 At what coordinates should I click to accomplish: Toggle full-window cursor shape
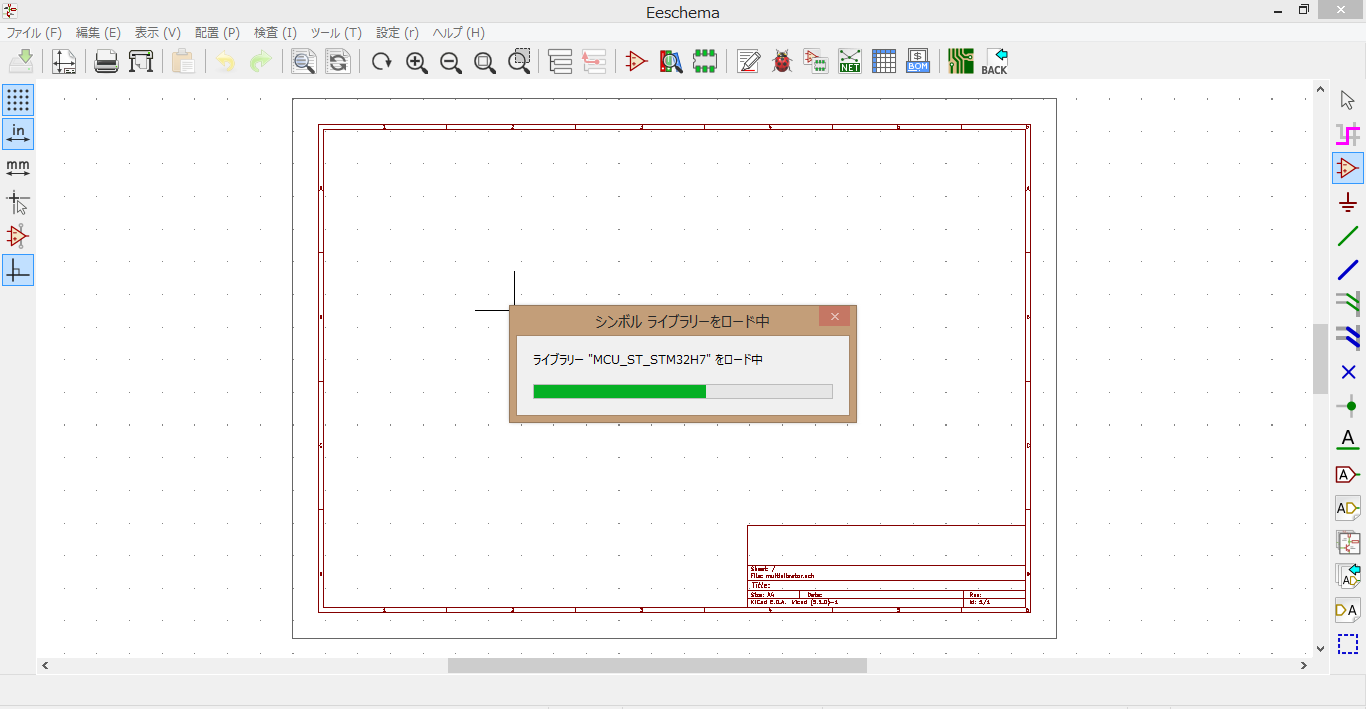coord(18,202)
